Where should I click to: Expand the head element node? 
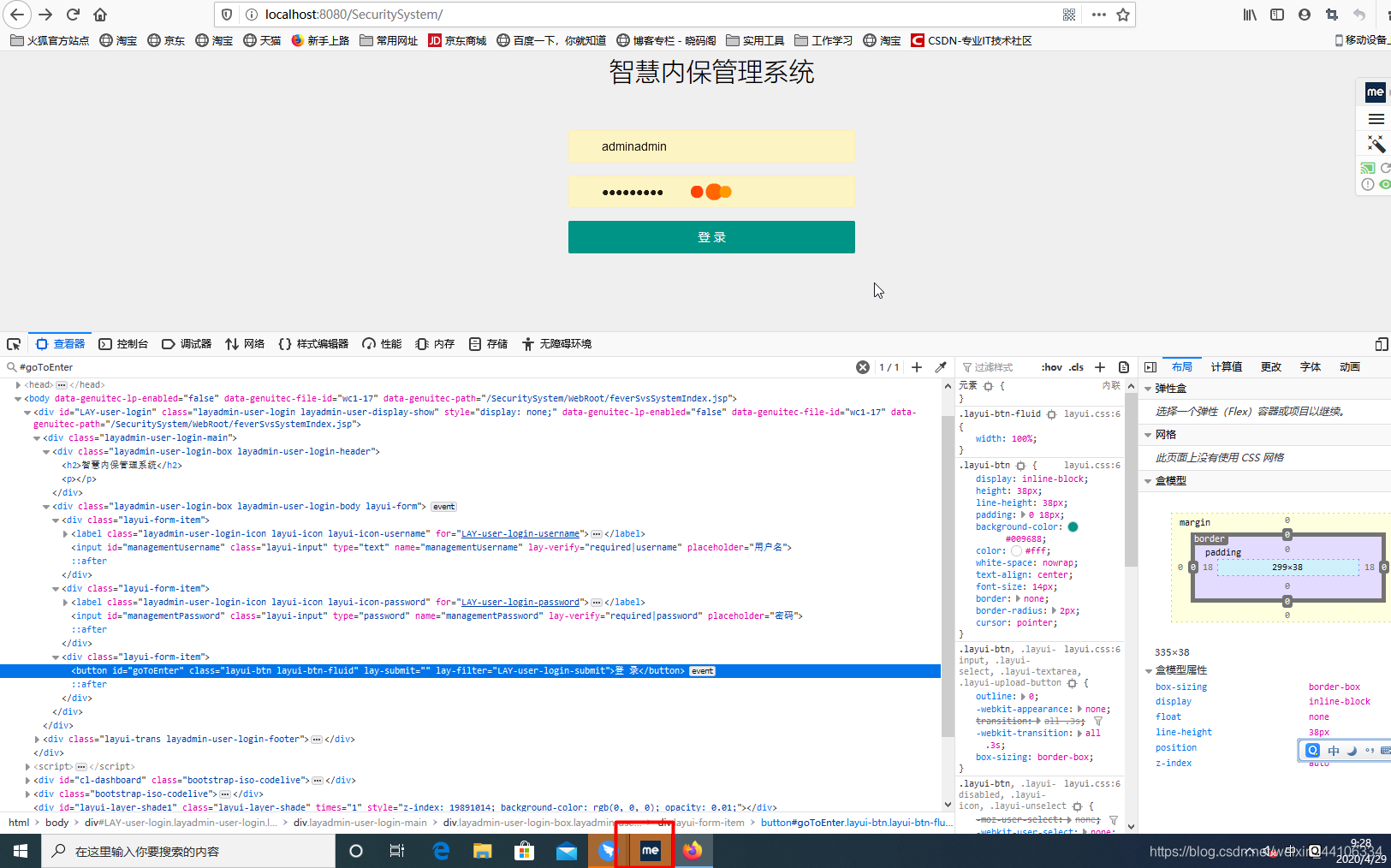(18, 385)
